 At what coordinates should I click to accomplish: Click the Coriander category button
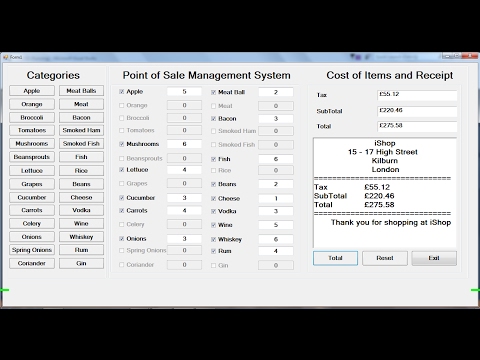32,263
